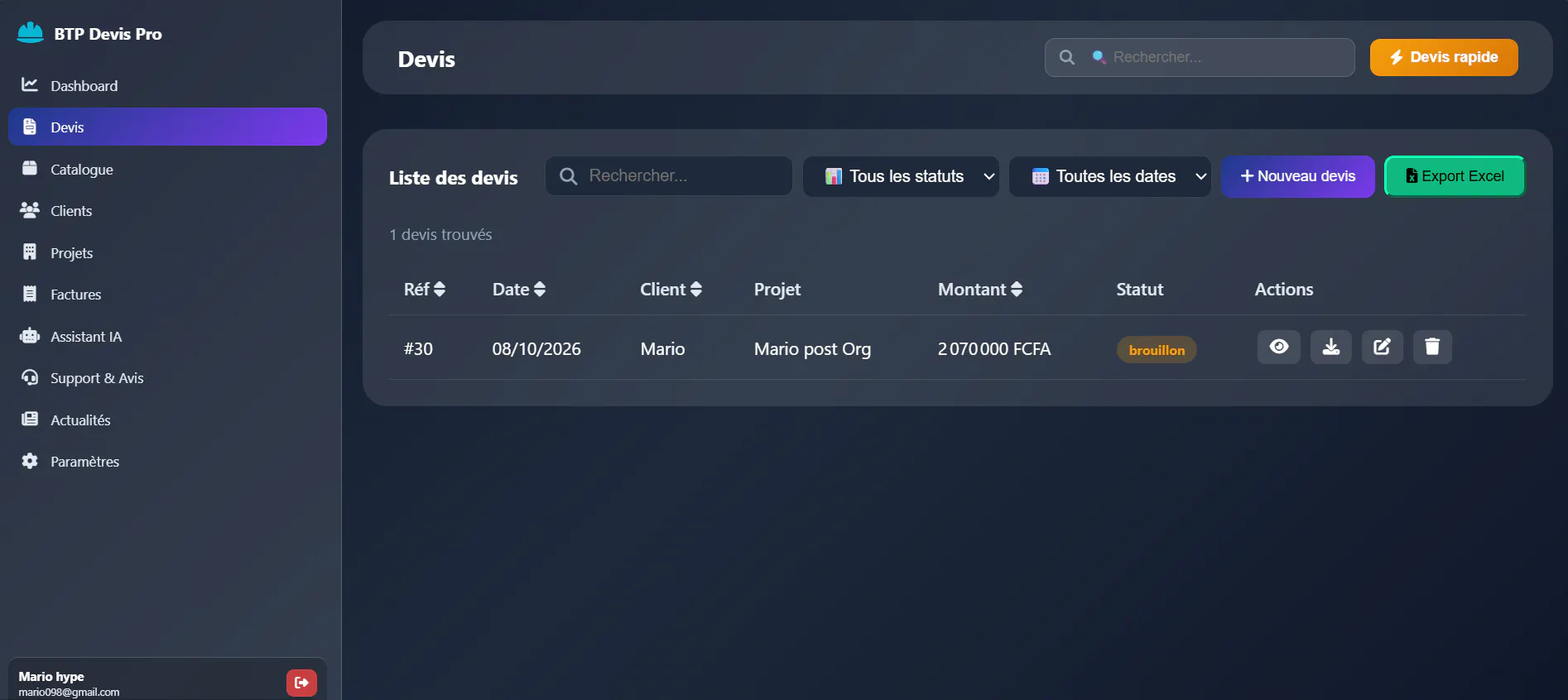This screenshot has height=700, width=1568.
Task: Open the Factures section
Action: tap(167, 294)
